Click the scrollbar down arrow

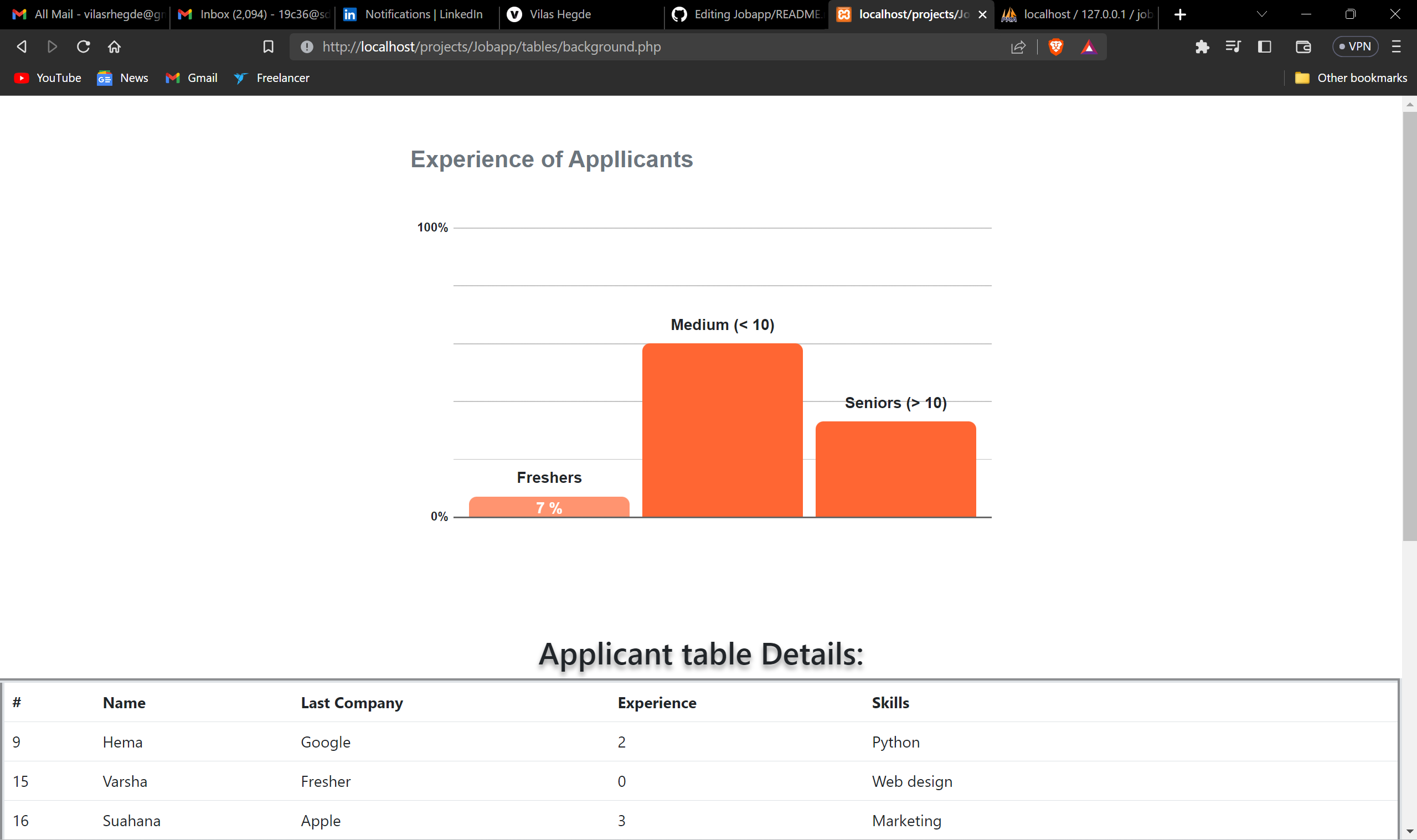[x=1409, y=832]
